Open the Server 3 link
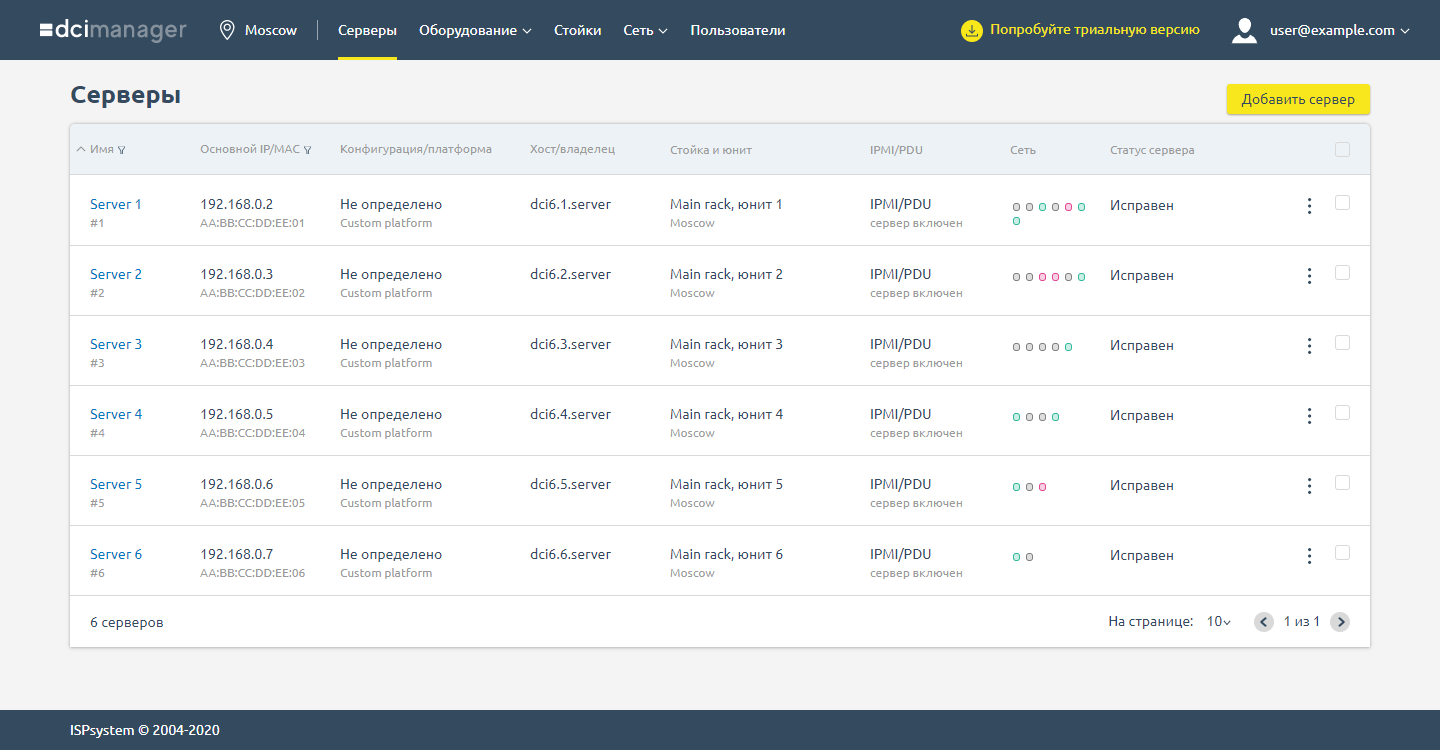1440x750 pixels. point(116,344)
